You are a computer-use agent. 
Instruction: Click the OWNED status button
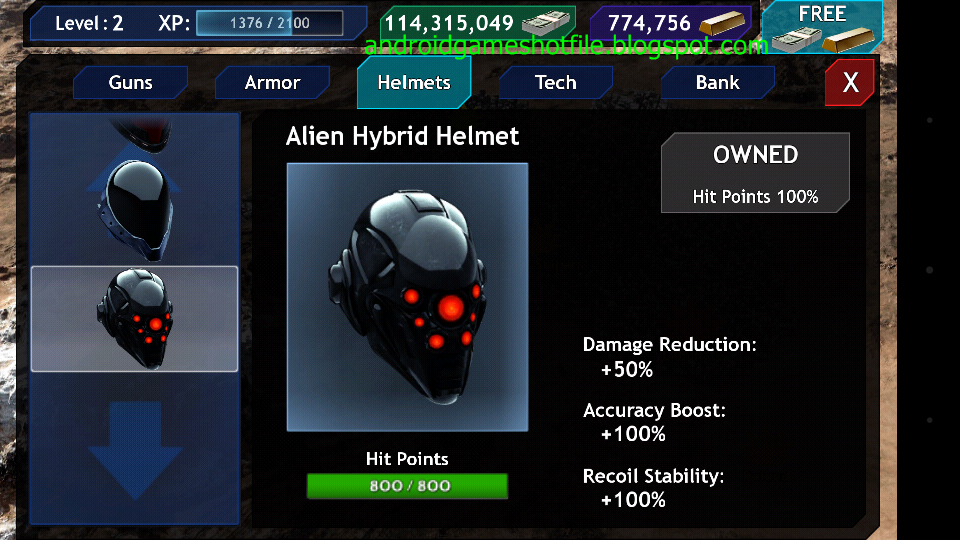[755, 173]
